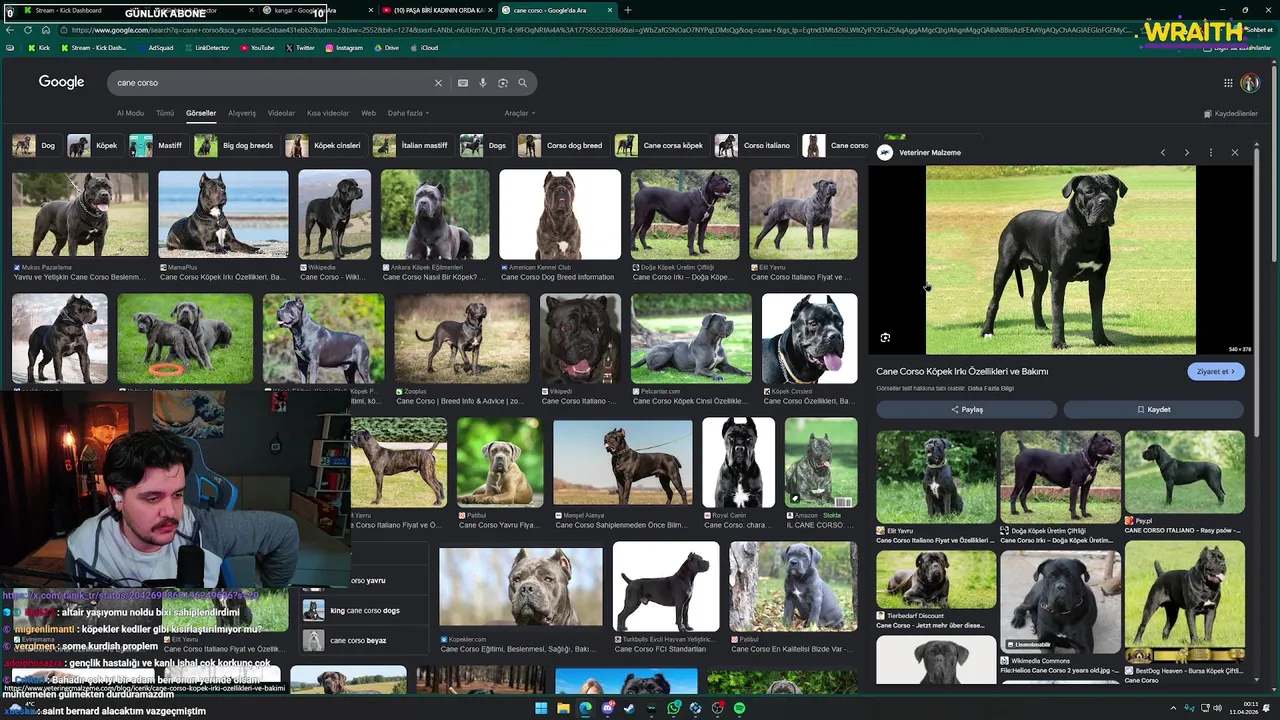Open Windows Start menu
1280x720 pixels.
(x=541, y=708)
